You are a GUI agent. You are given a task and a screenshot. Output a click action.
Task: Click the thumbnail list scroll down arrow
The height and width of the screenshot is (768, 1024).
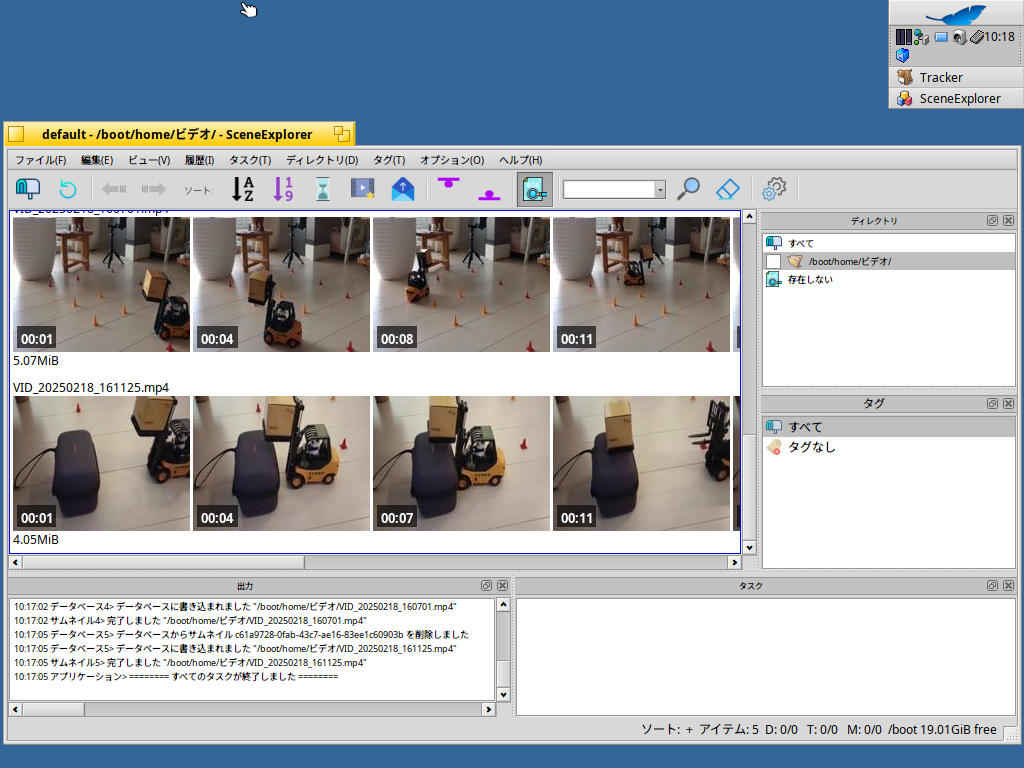pyautogui.click(x=749, y=548)
